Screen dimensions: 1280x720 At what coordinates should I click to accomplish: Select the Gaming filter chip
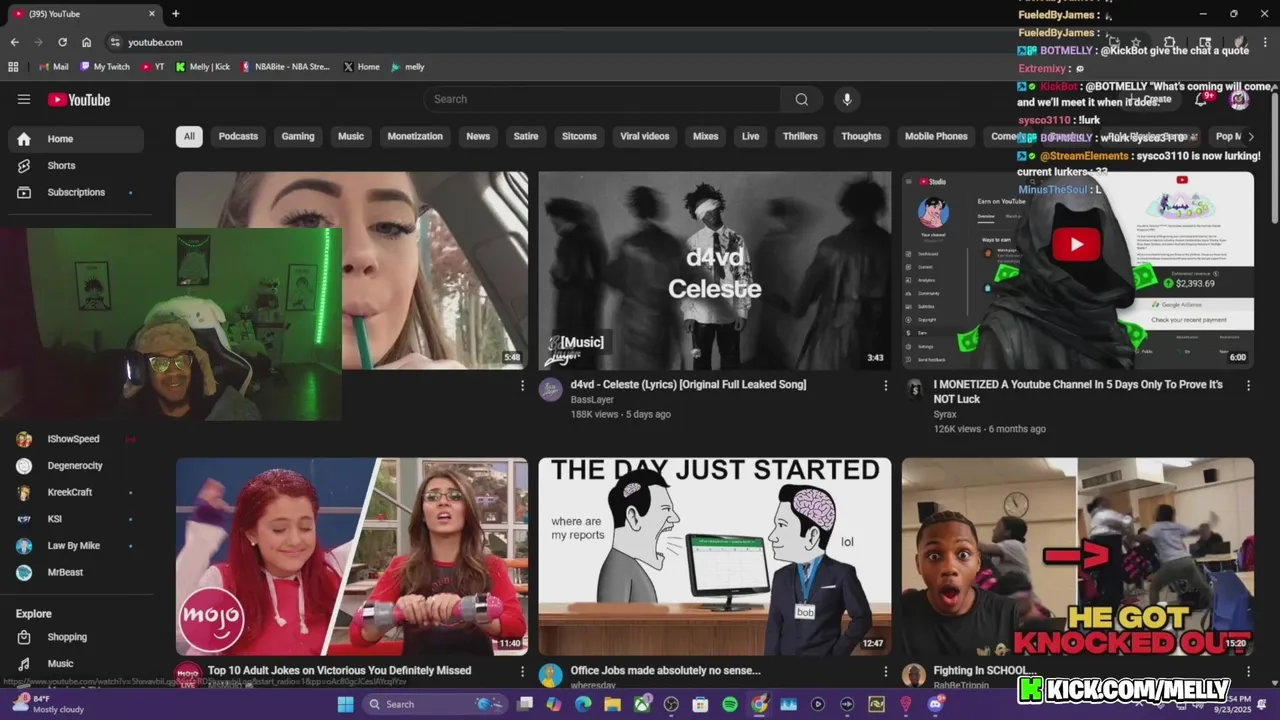tap(298, 136)
